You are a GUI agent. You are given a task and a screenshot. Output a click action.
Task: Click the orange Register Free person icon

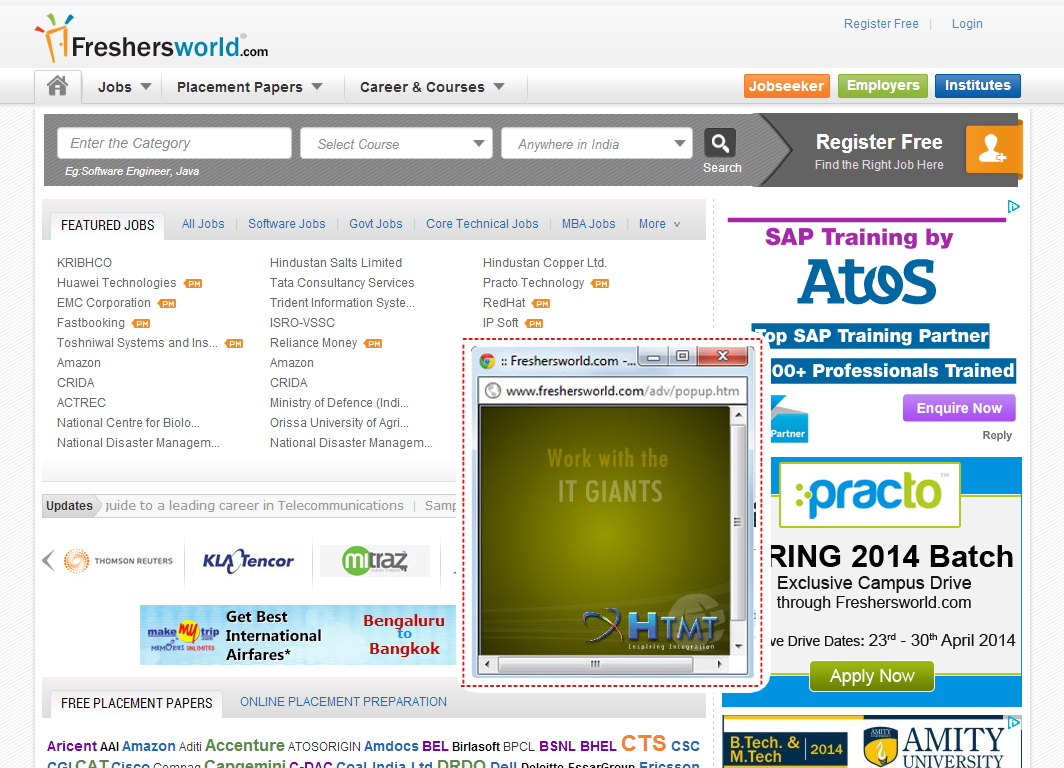(994, 150)
